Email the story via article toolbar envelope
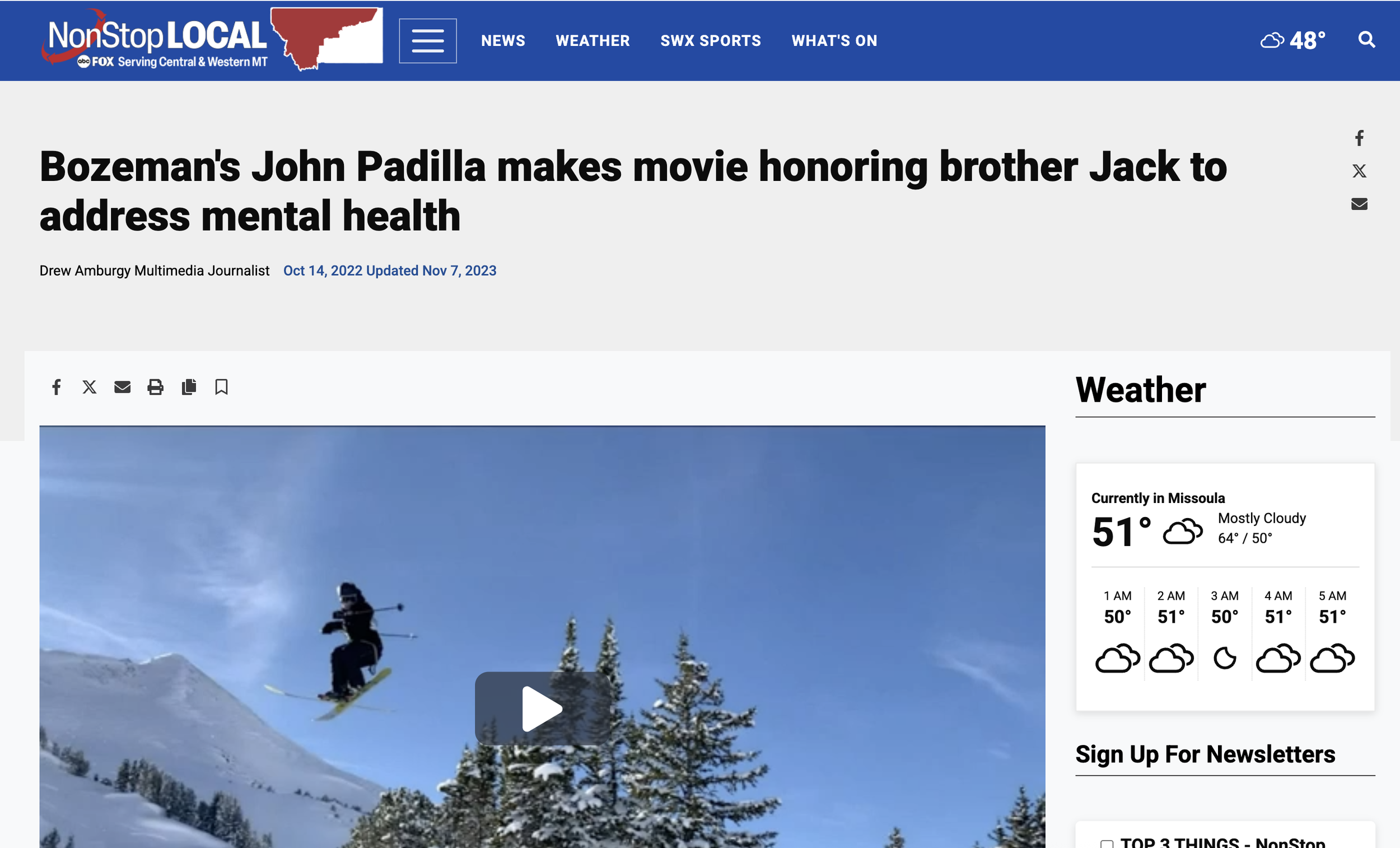Image resolution: width=1400 pixels, height=848 pixels. [x=122, y=387]
